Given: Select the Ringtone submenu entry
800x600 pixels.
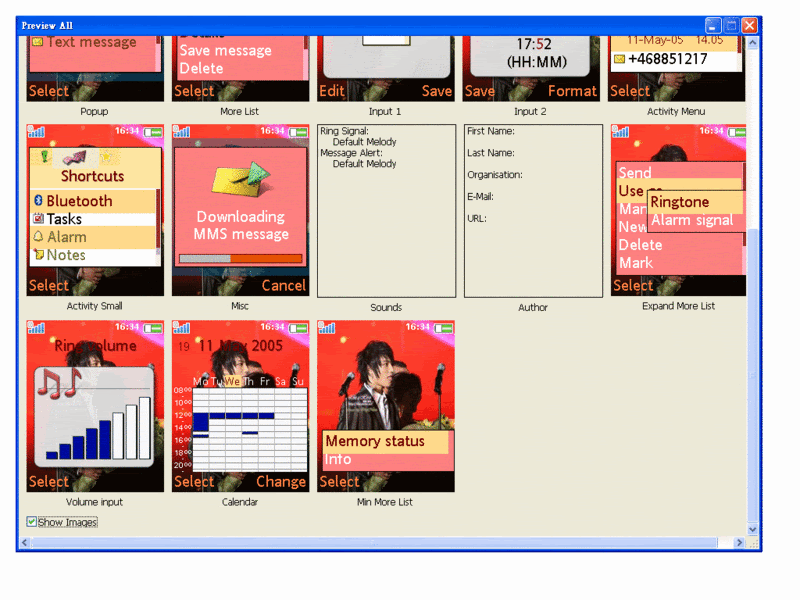Looking at the screenshot, I should pos(696,202).
